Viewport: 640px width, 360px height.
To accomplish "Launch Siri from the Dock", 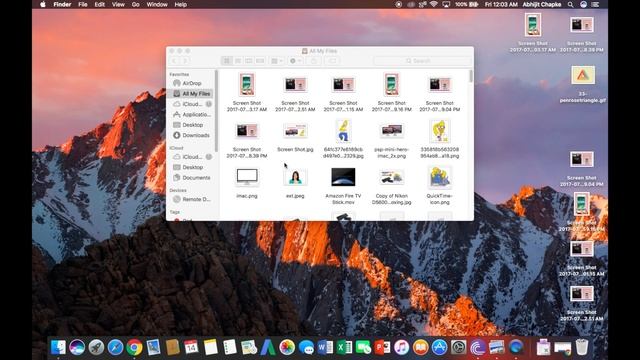I will coord(77,347).
